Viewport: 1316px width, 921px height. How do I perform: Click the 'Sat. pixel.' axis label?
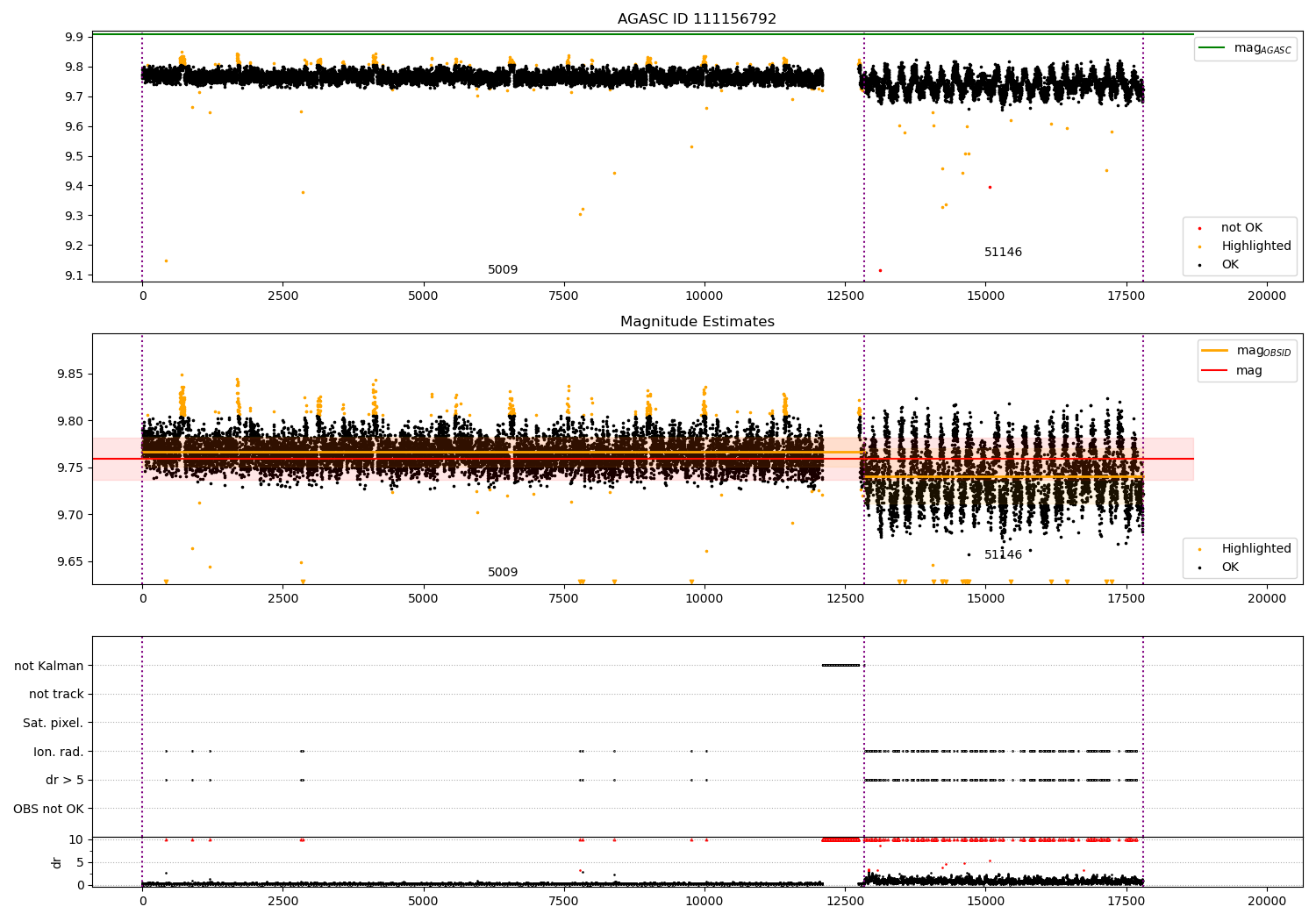pos(53,724)
